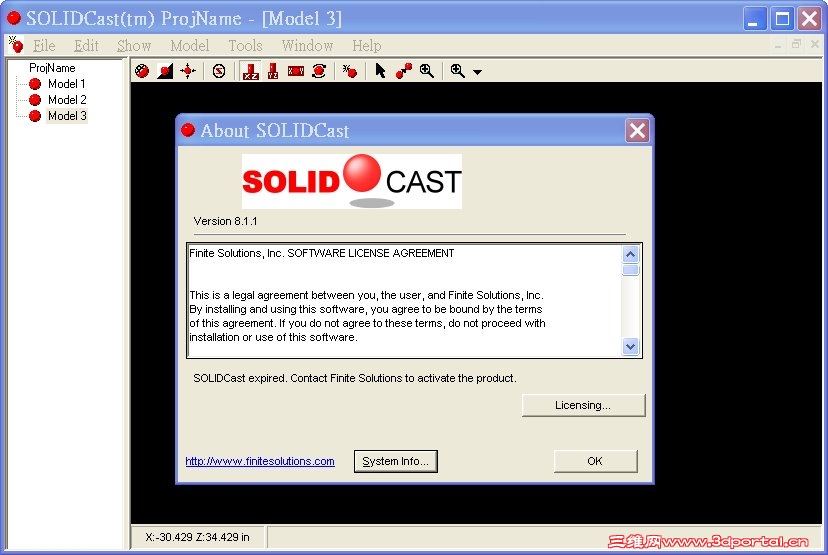Select Model 1 in the project tree
This screenshot has width=828, height=555.
click(67, 83)
